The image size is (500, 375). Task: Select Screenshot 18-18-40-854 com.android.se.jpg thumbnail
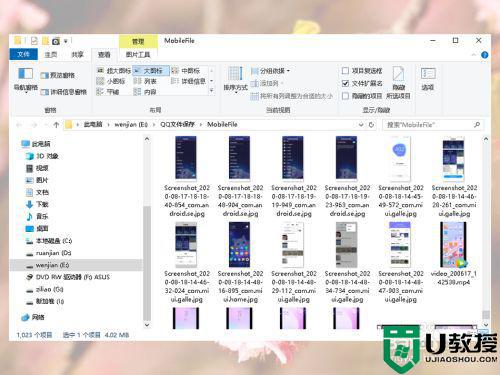click(186, 158)
